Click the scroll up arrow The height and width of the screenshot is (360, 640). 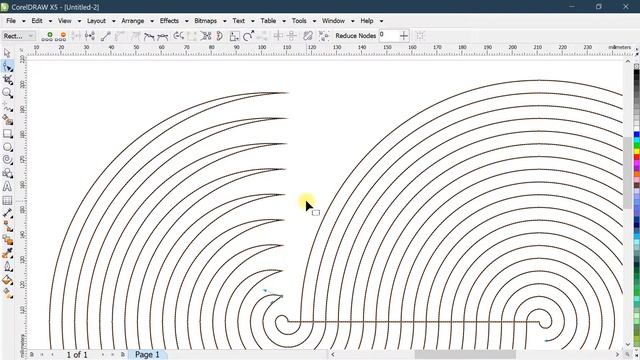tap(627, 62)
